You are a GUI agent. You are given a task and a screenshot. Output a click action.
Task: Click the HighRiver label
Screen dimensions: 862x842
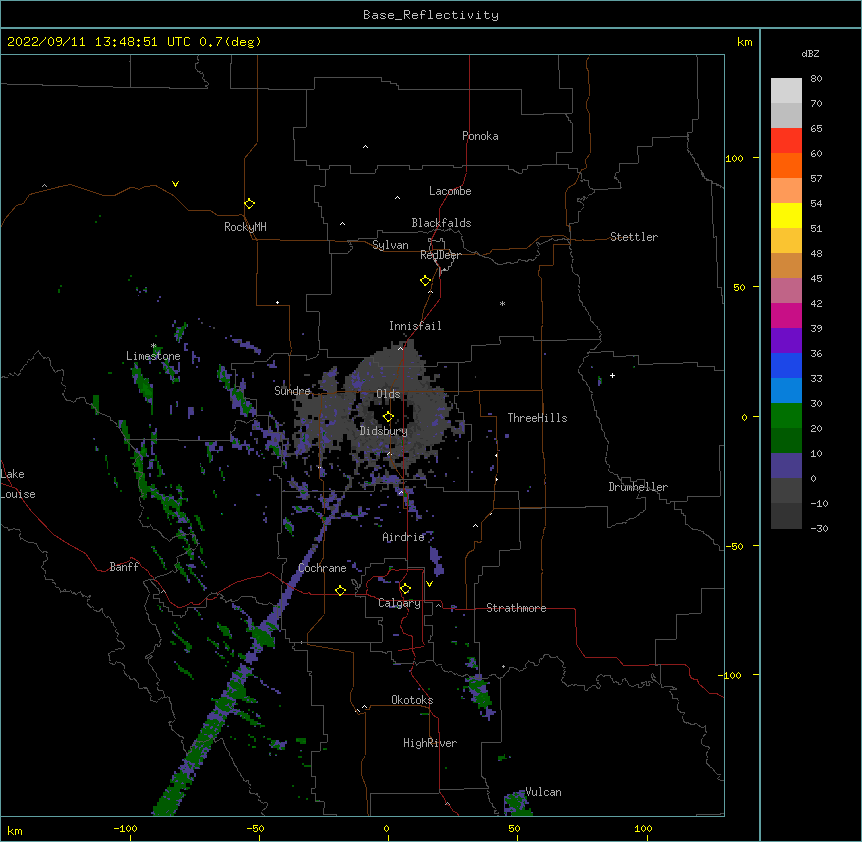430,743
